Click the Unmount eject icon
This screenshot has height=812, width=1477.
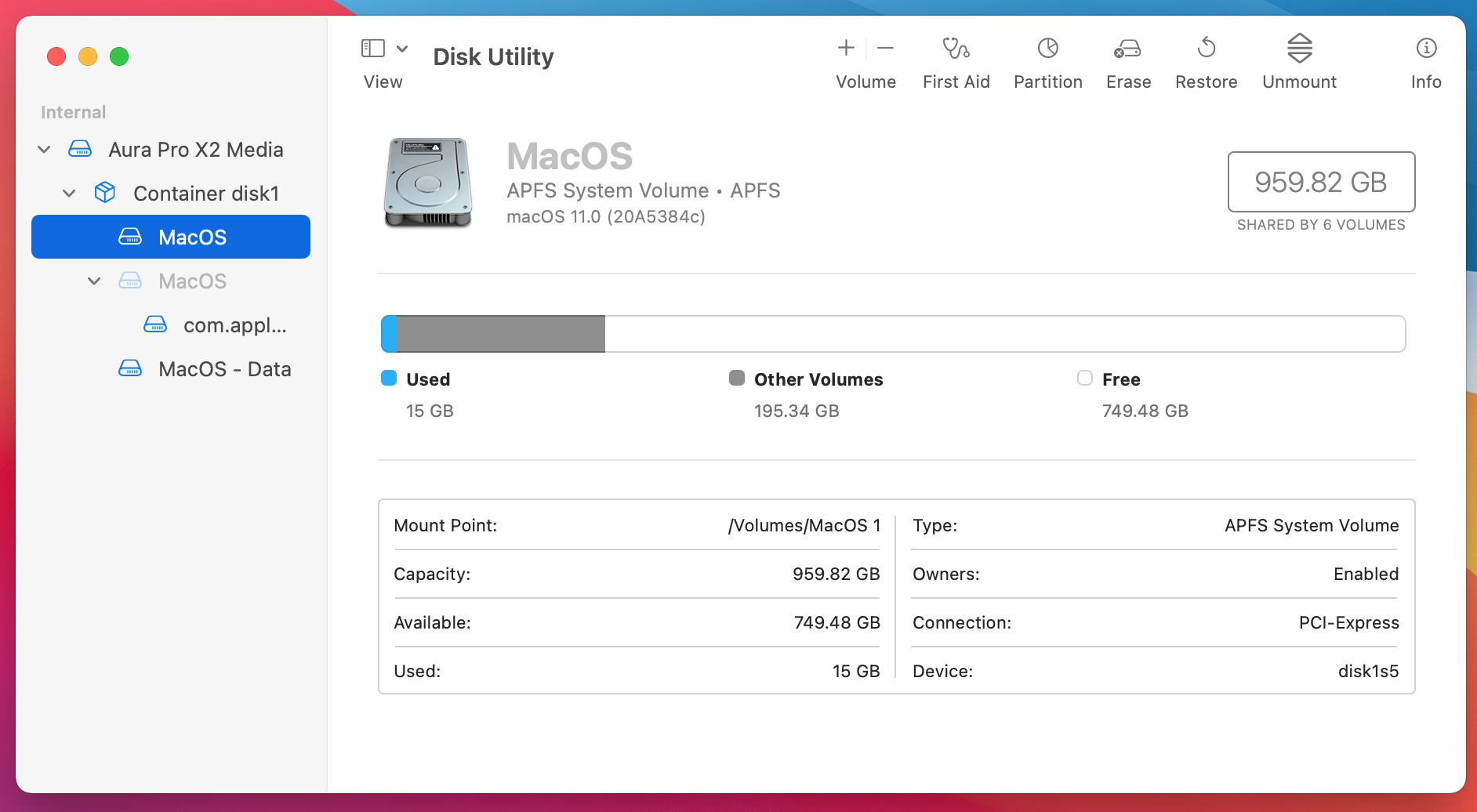coord(1300,48)
